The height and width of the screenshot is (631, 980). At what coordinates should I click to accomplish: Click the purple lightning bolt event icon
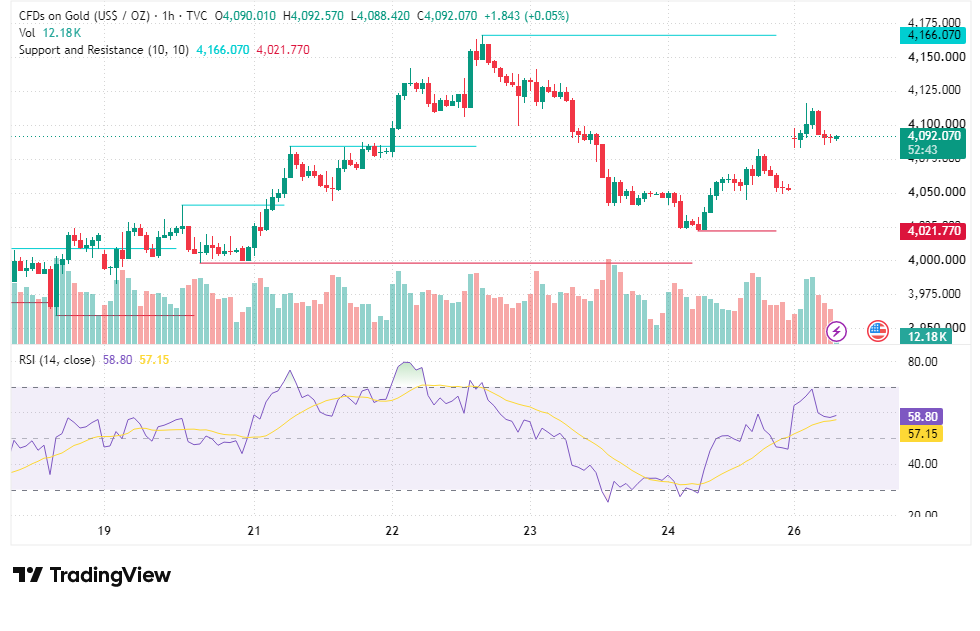(x=836, y=331)
